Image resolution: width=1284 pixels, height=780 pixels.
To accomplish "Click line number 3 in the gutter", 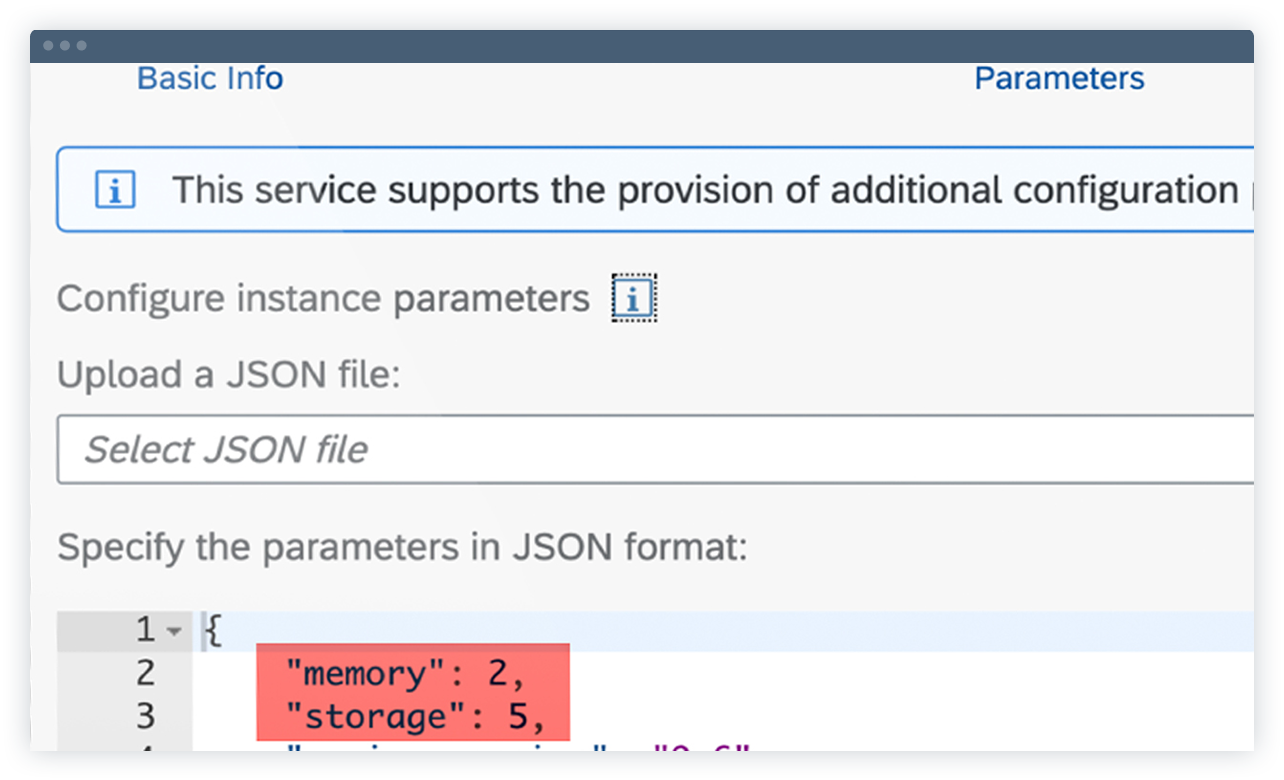I will (146, 715).
